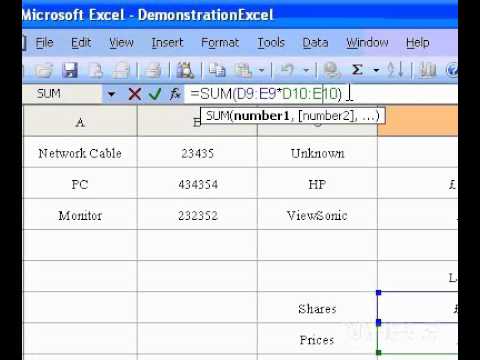Select the cell containing 23435

(197, 153)
